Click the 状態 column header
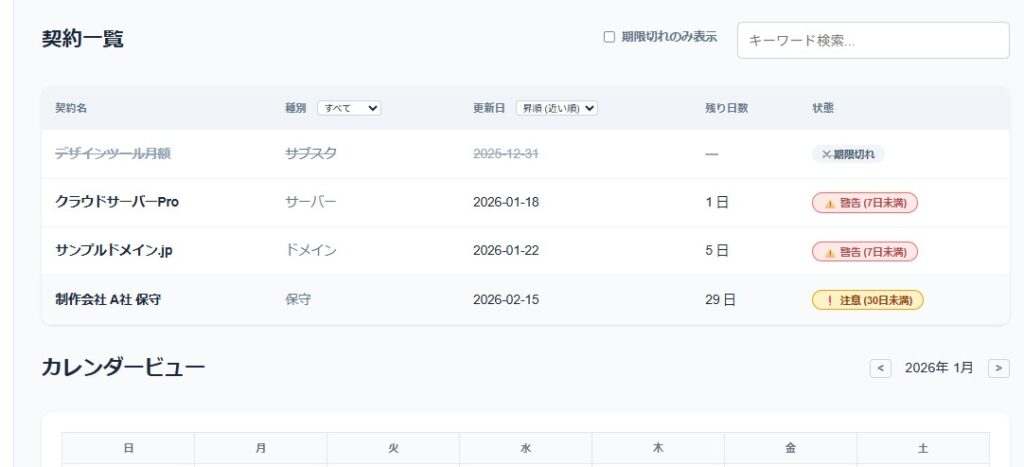 pyautogui.click(x=822, y=108)
